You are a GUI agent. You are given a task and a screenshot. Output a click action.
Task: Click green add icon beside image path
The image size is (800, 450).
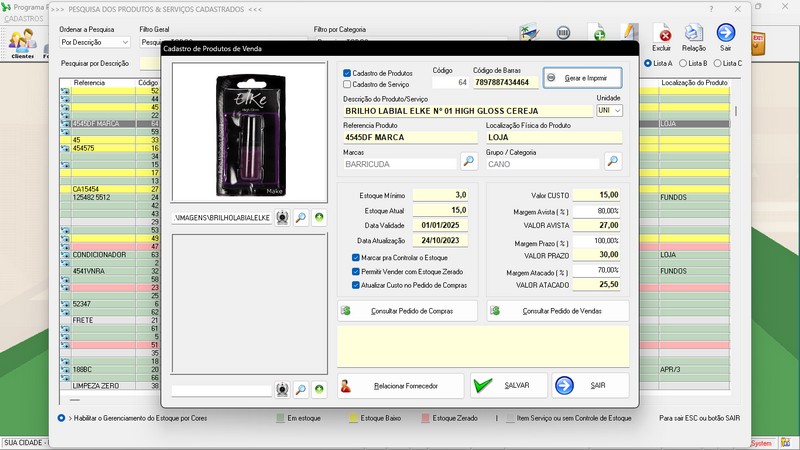(319, 218)
